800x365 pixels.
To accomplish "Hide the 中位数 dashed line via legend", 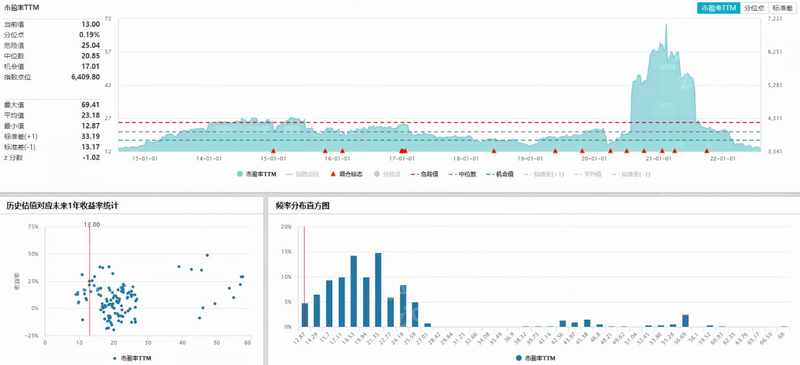I will pyautogui.click(x=463, y=174).
